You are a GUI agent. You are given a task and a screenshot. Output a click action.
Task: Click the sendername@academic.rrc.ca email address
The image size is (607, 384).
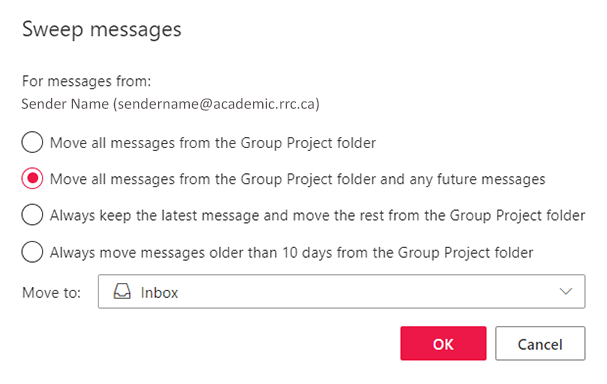(216, 104)
